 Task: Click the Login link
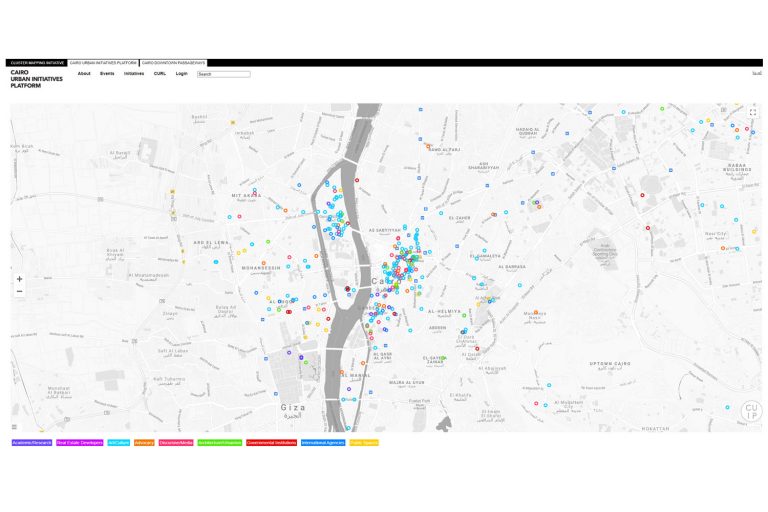pyautogui.click(x=182, y=74)
